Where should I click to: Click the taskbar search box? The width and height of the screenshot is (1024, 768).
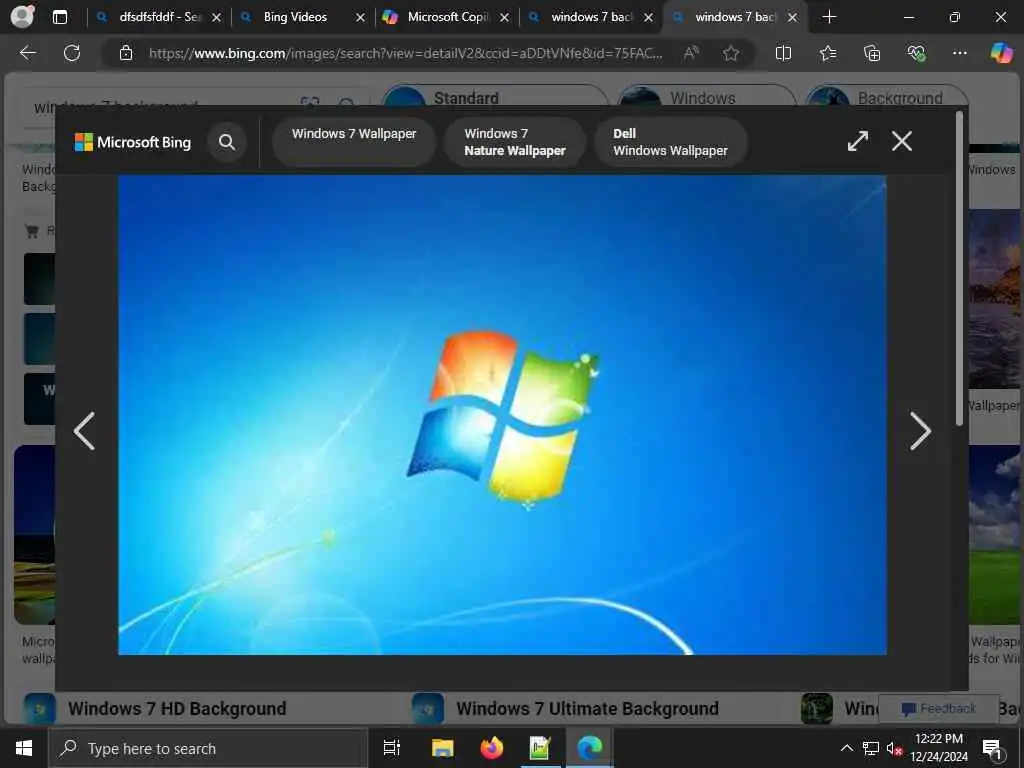click(208, 748)
